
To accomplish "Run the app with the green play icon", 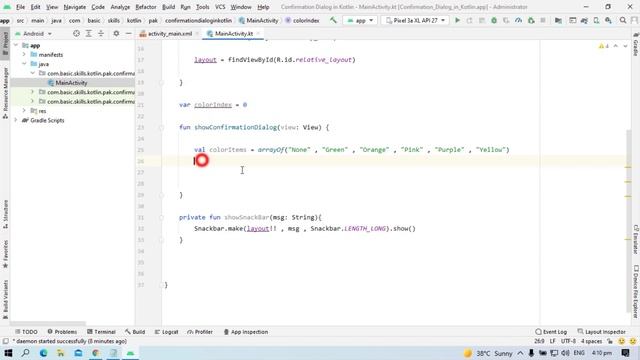I will (457, 20).
